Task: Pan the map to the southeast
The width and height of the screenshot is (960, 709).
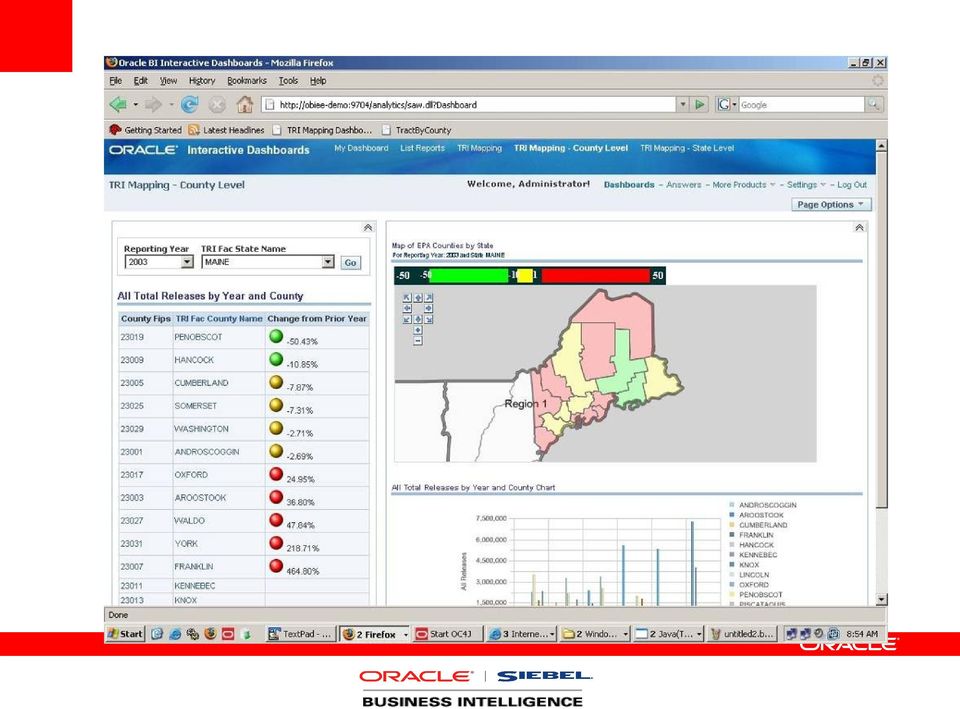Action: [x=429, y=319]
